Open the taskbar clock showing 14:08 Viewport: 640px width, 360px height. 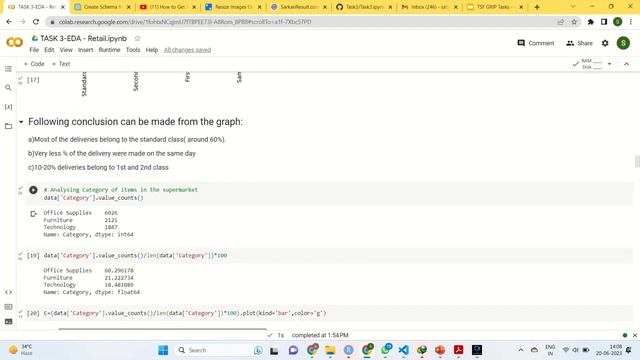click(609, 350)
